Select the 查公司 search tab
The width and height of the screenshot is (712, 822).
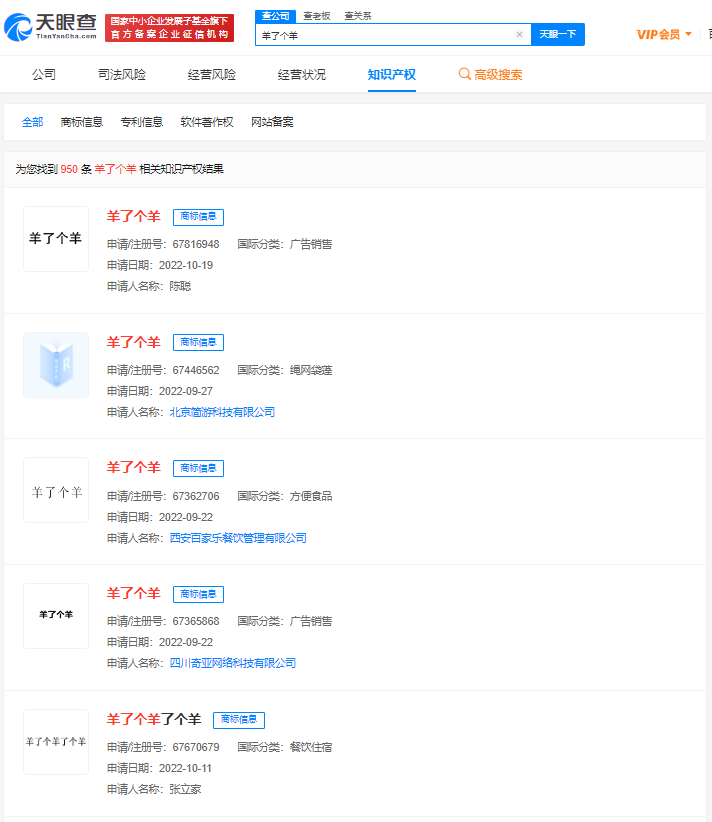(276, 16)
